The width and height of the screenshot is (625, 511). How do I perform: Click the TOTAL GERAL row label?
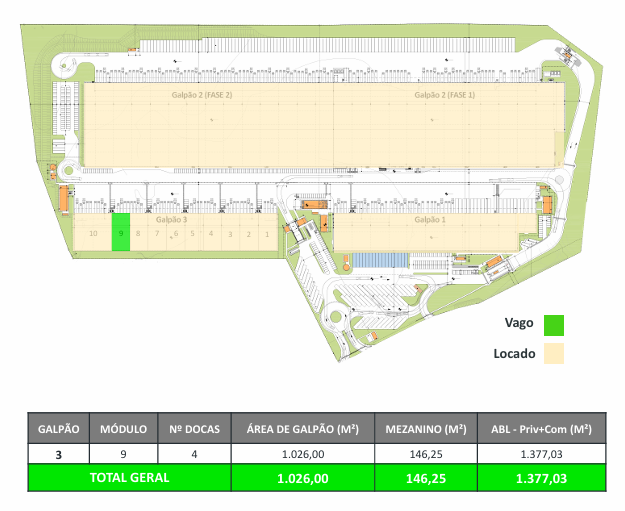[130, 478]
